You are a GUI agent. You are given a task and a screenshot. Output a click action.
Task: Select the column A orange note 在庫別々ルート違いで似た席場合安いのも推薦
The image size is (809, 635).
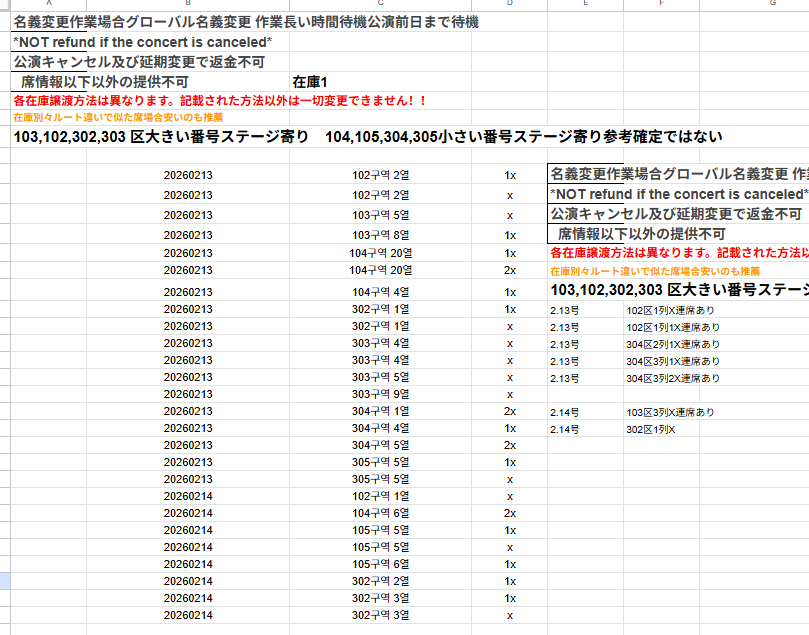(x=118, y=118)
